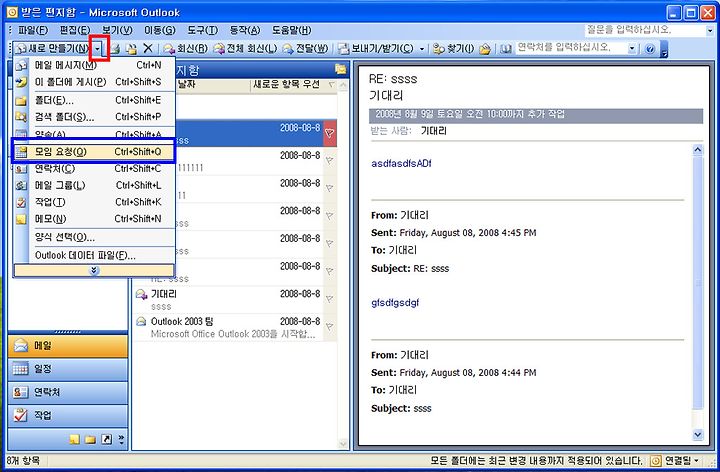Select 검색 폴더(S)... menu entry
The width and height of the screenshot is (720, 472).
point(94,117)
